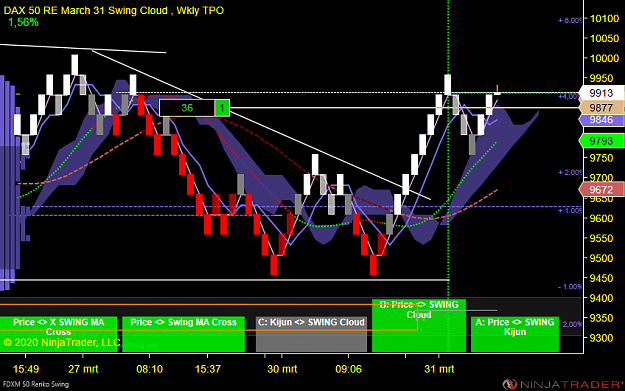This screenshot has width=625, height=391.
Task: Select the 9672 red price marker
Action: point(601,189)
